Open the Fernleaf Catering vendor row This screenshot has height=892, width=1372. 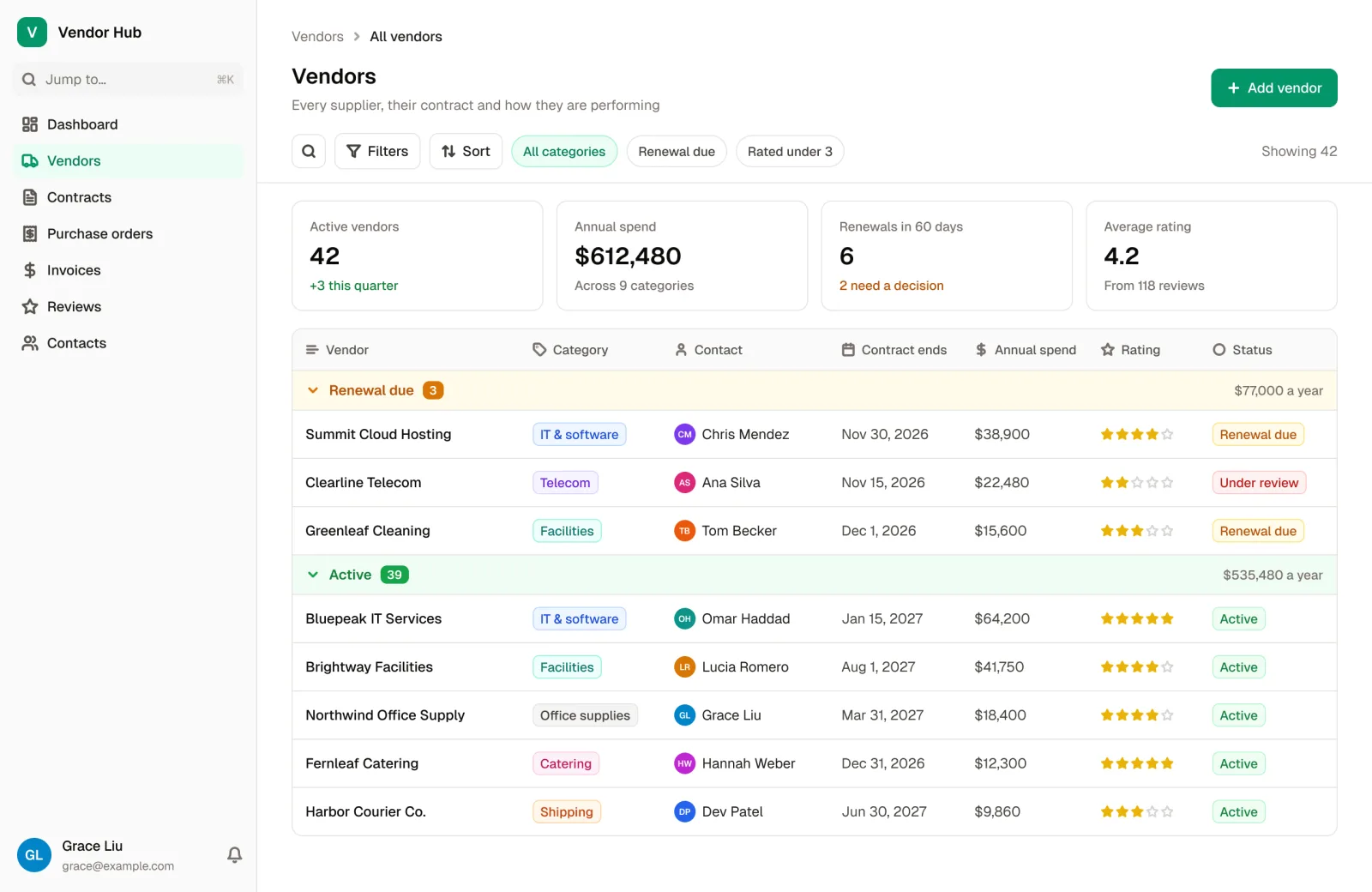[x=815, y=763]
